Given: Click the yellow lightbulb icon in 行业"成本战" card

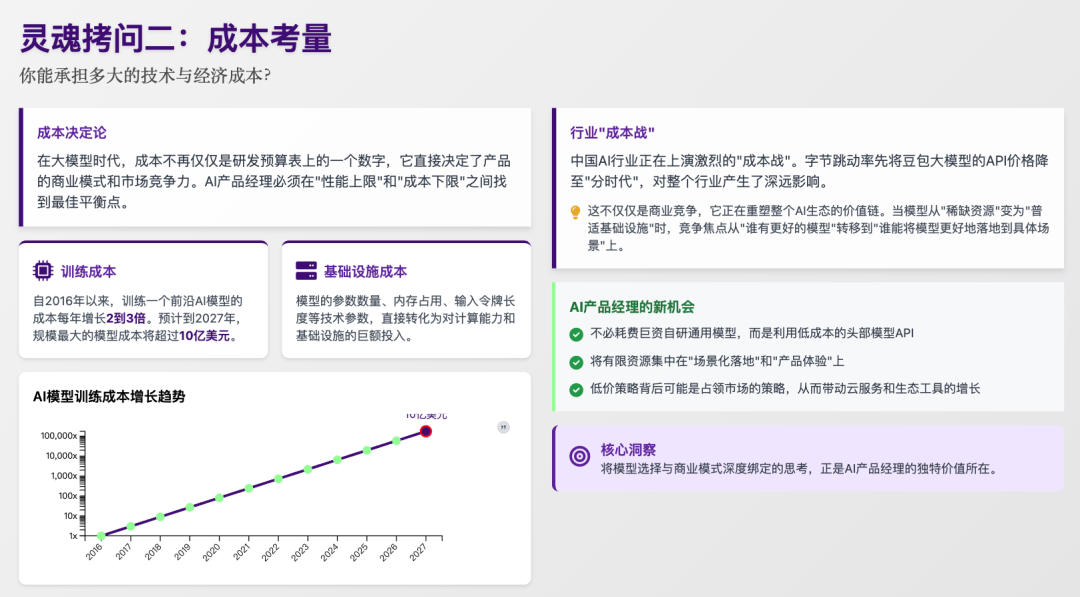Looking at the screenshot, I should [x=575, y=212].
